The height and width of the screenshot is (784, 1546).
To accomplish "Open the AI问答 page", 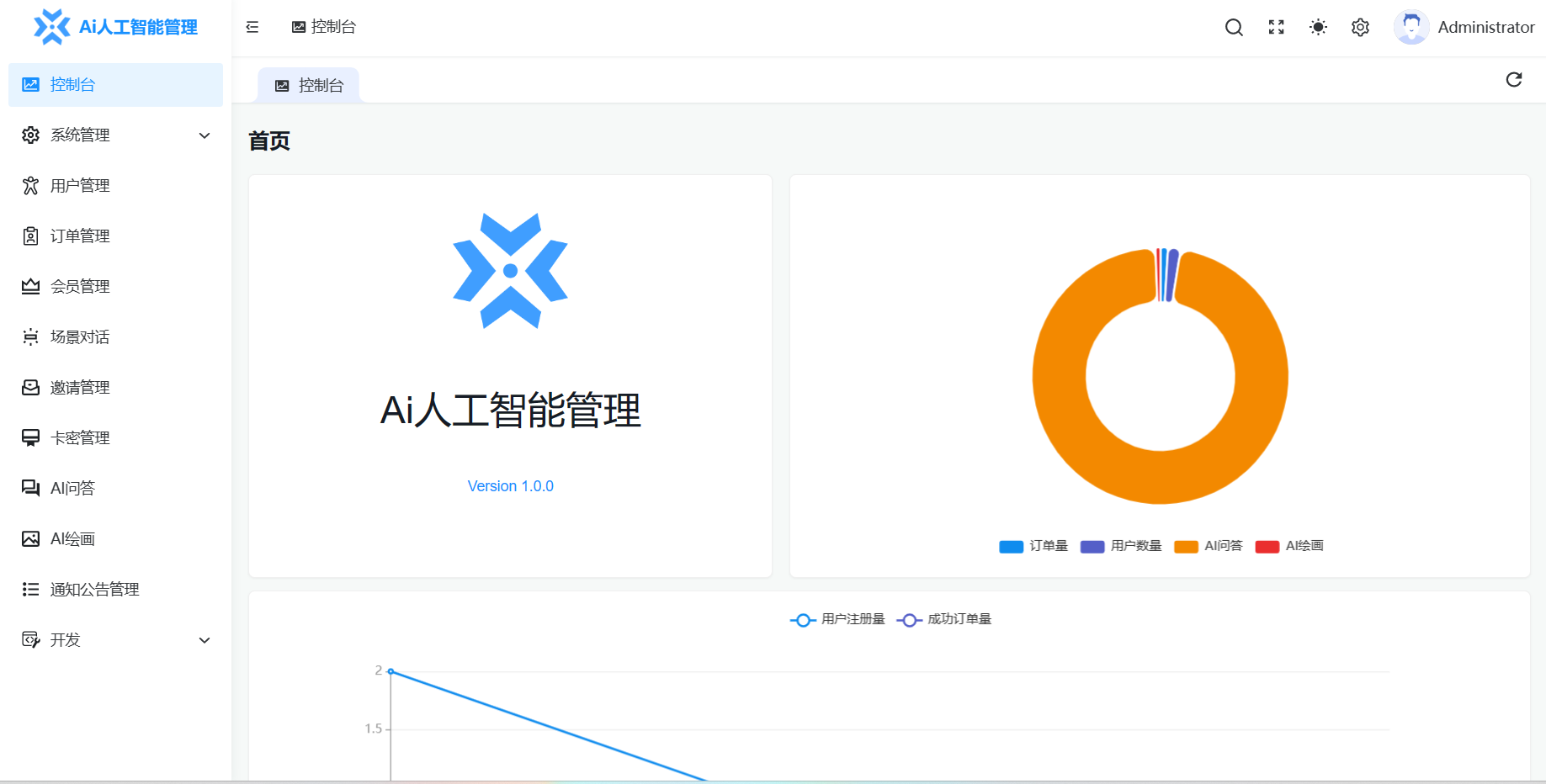I will [73, 488].
